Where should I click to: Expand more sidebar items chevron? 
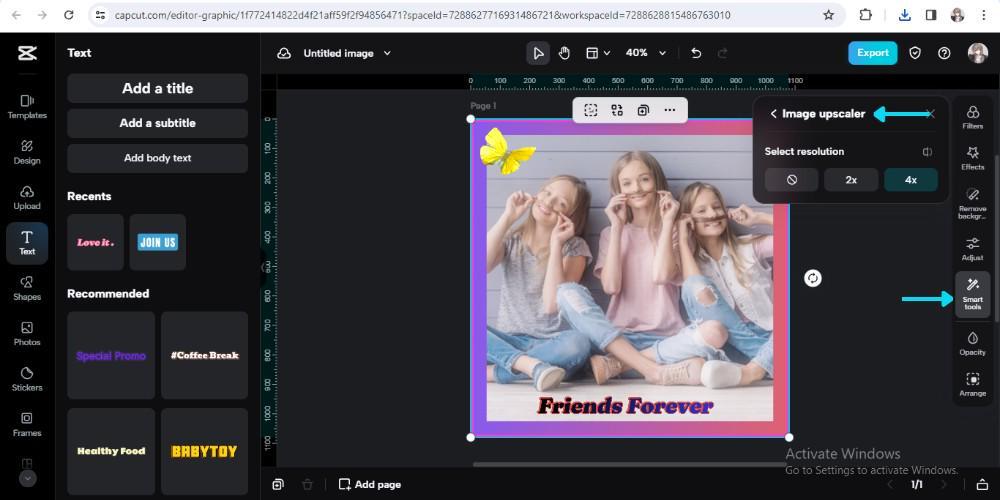[27, 478]
